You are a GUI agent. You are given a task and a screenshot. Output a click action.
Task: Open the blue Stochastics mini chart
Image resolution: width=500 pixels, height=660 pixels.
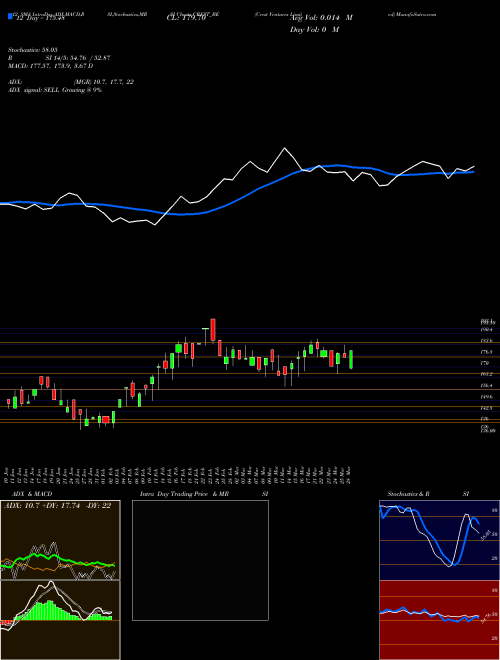coord(439,540)
